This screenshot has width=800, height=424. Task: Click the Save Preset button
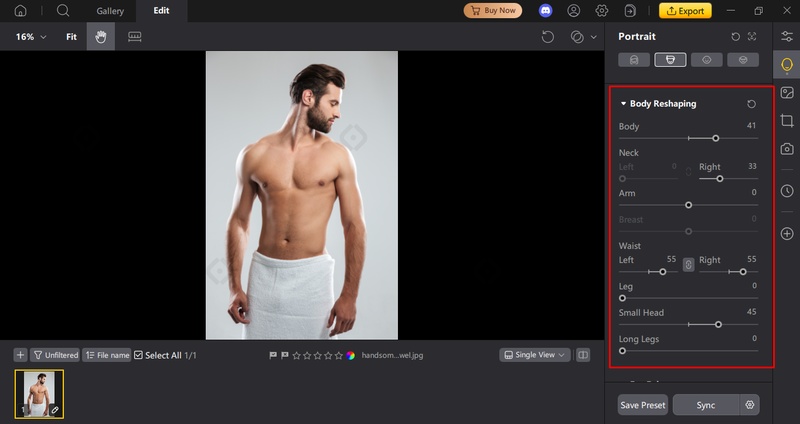pos(642,405)
